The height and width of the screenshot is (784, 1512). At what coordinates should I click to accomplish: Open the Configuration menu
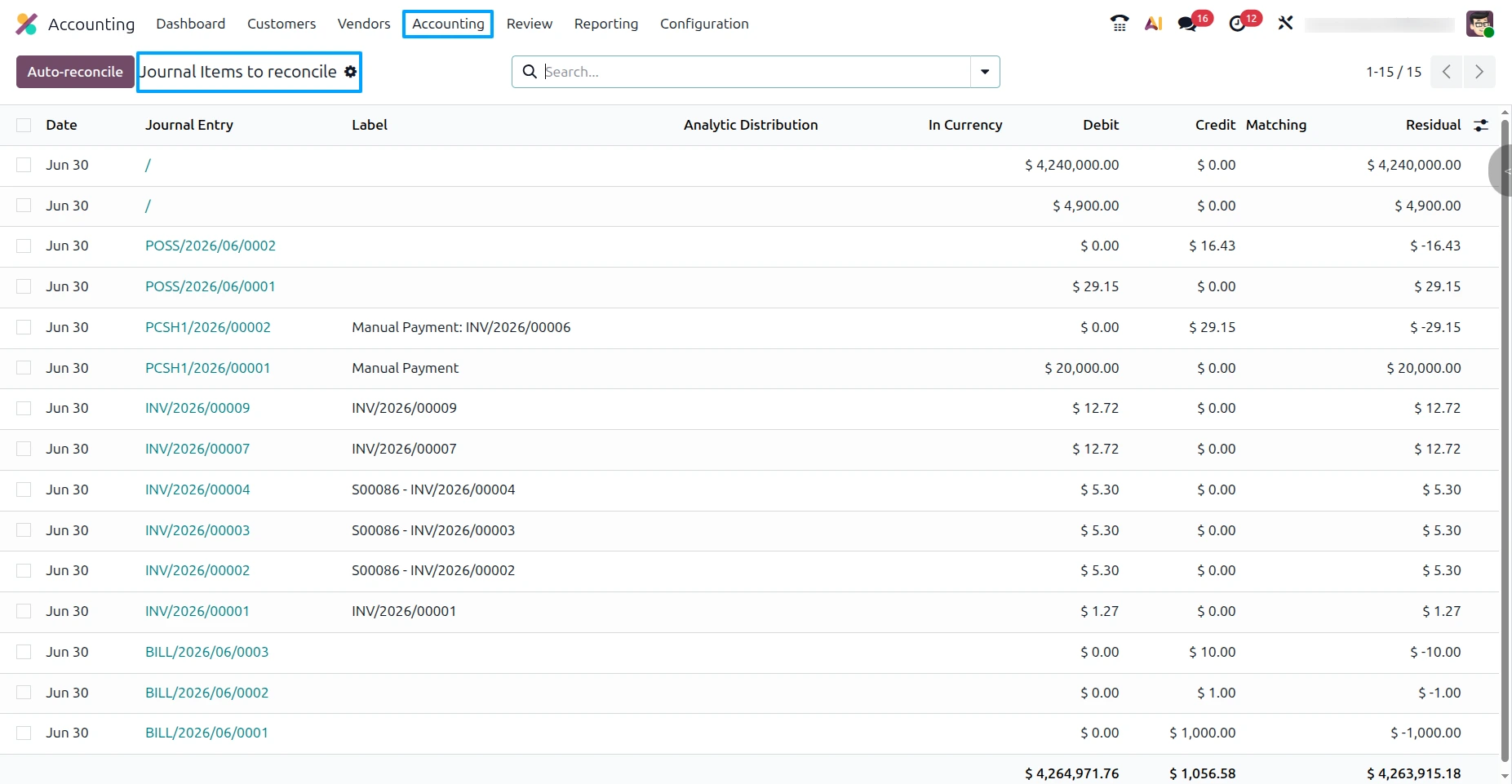coord(704,24)
